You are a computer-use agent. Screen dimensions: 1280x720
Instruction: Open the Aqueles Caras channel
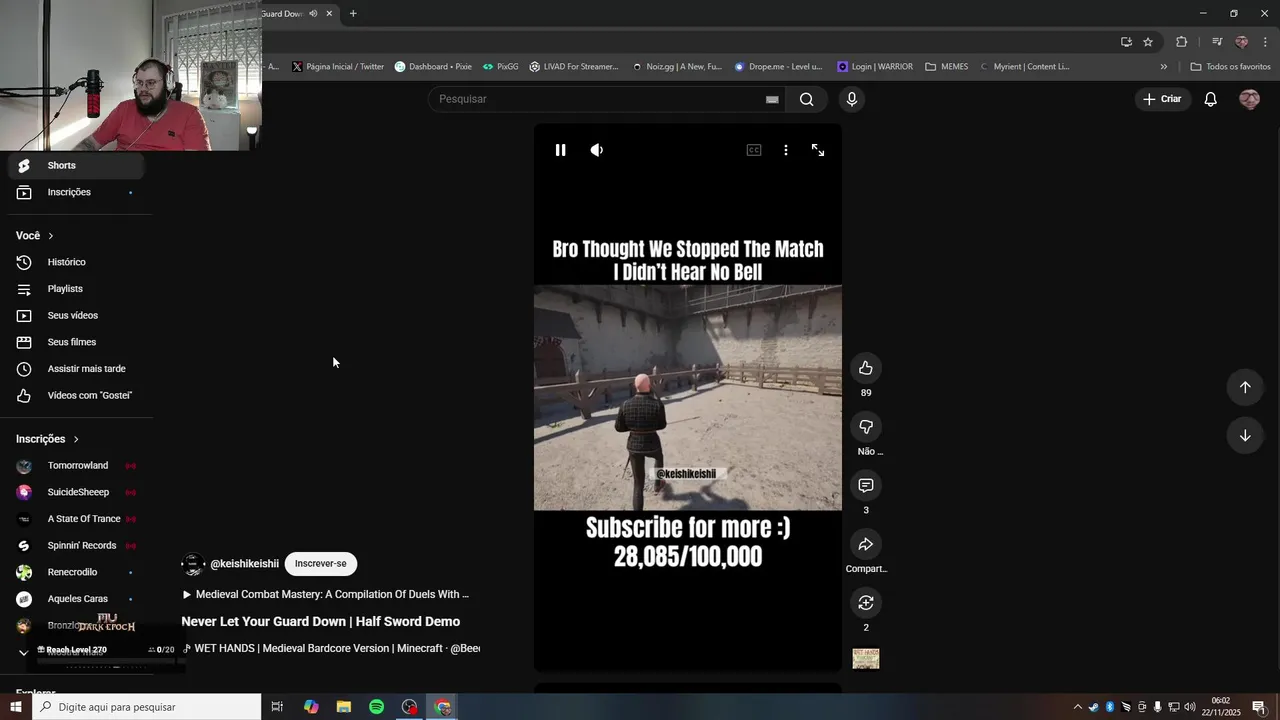tap(77, 599)
